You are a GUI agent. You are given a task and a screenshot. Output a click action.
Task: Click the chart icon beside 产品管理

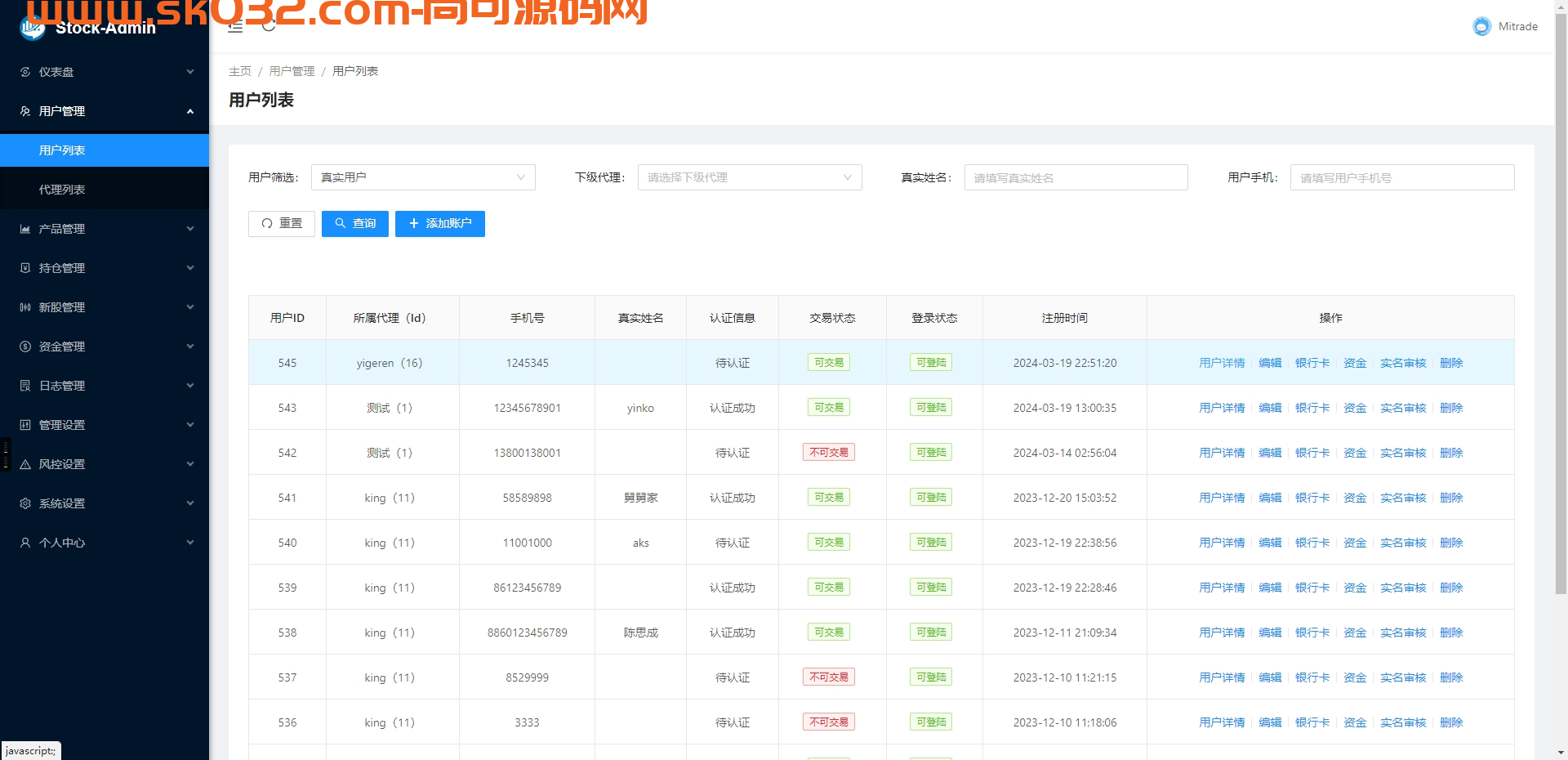coord(25,229)
